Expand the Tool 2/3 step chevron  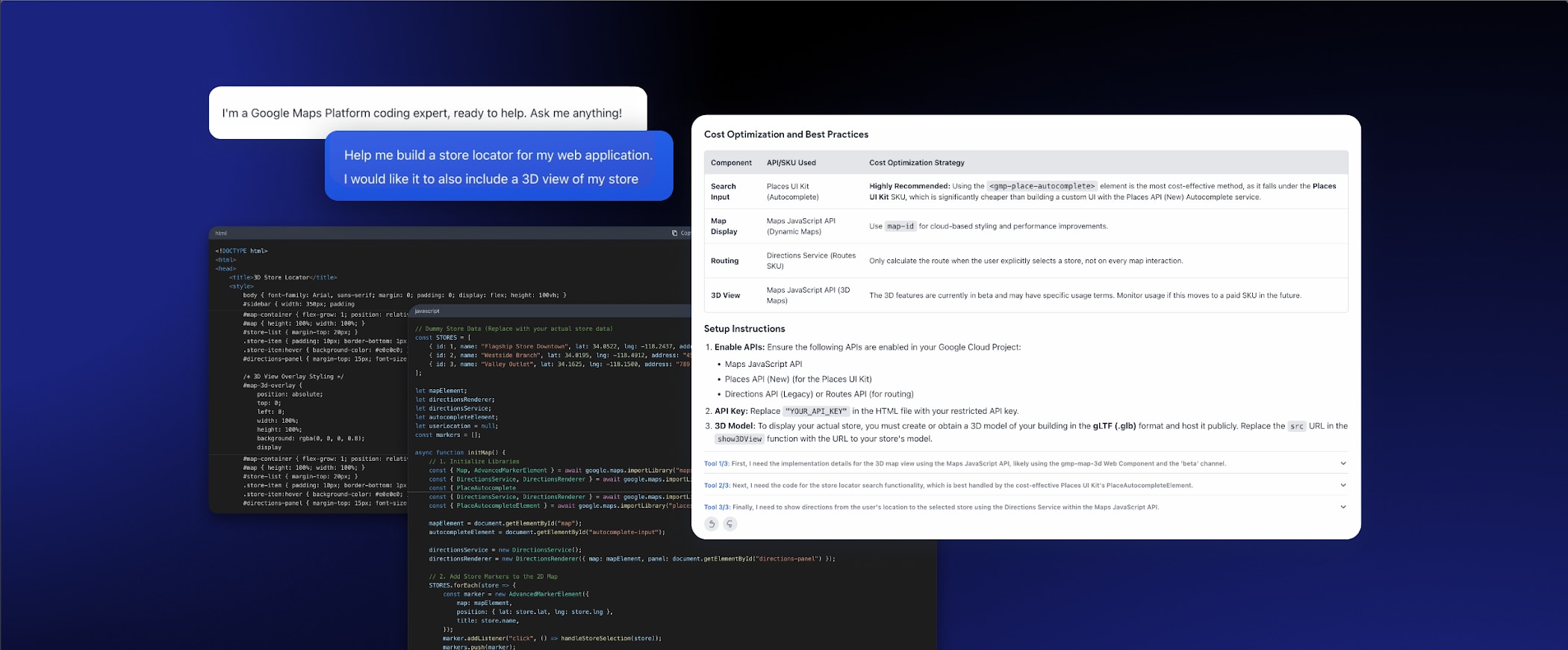point(1343,485)
